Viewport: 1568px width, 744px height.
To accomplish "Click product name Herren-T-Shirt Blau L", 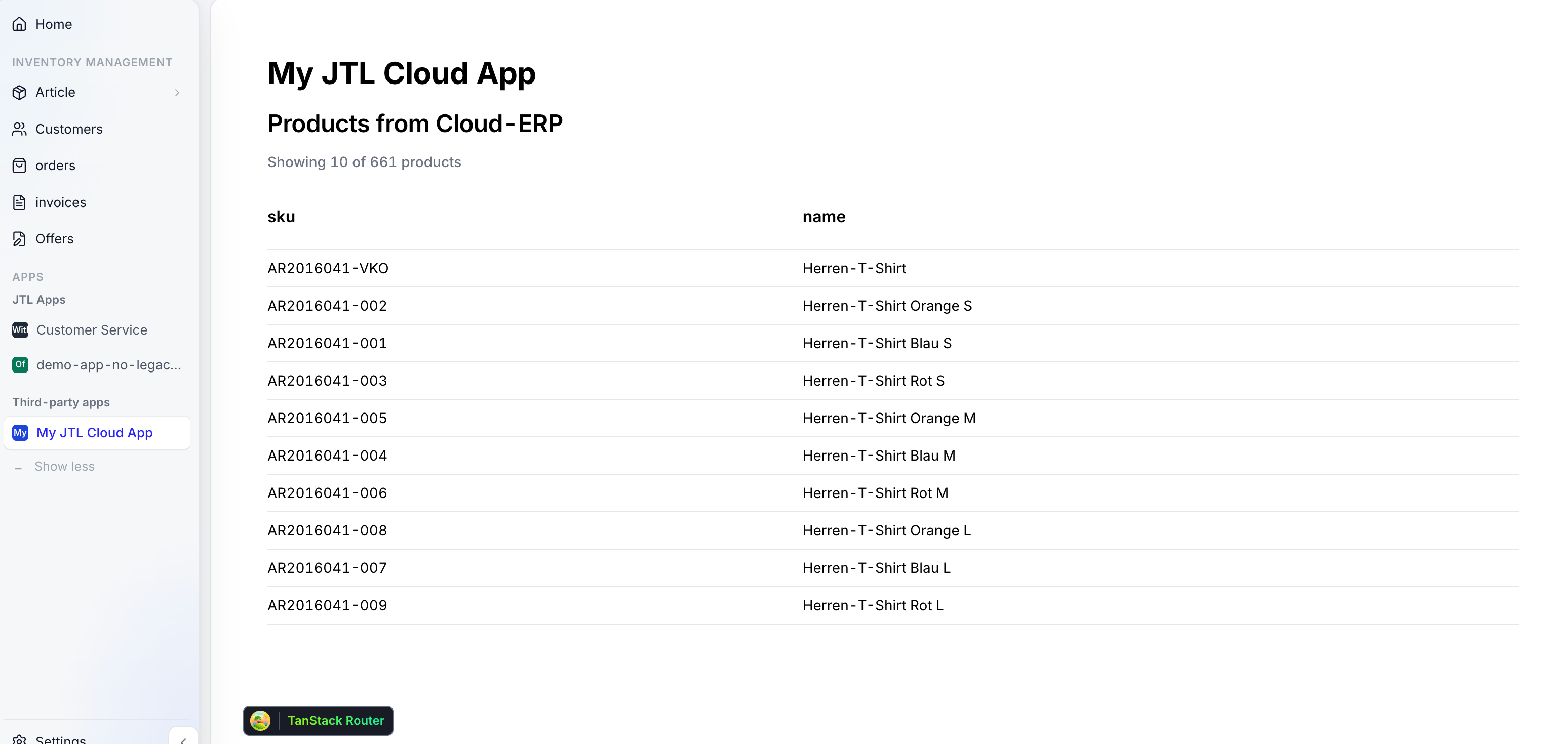I will pos(877,568).
